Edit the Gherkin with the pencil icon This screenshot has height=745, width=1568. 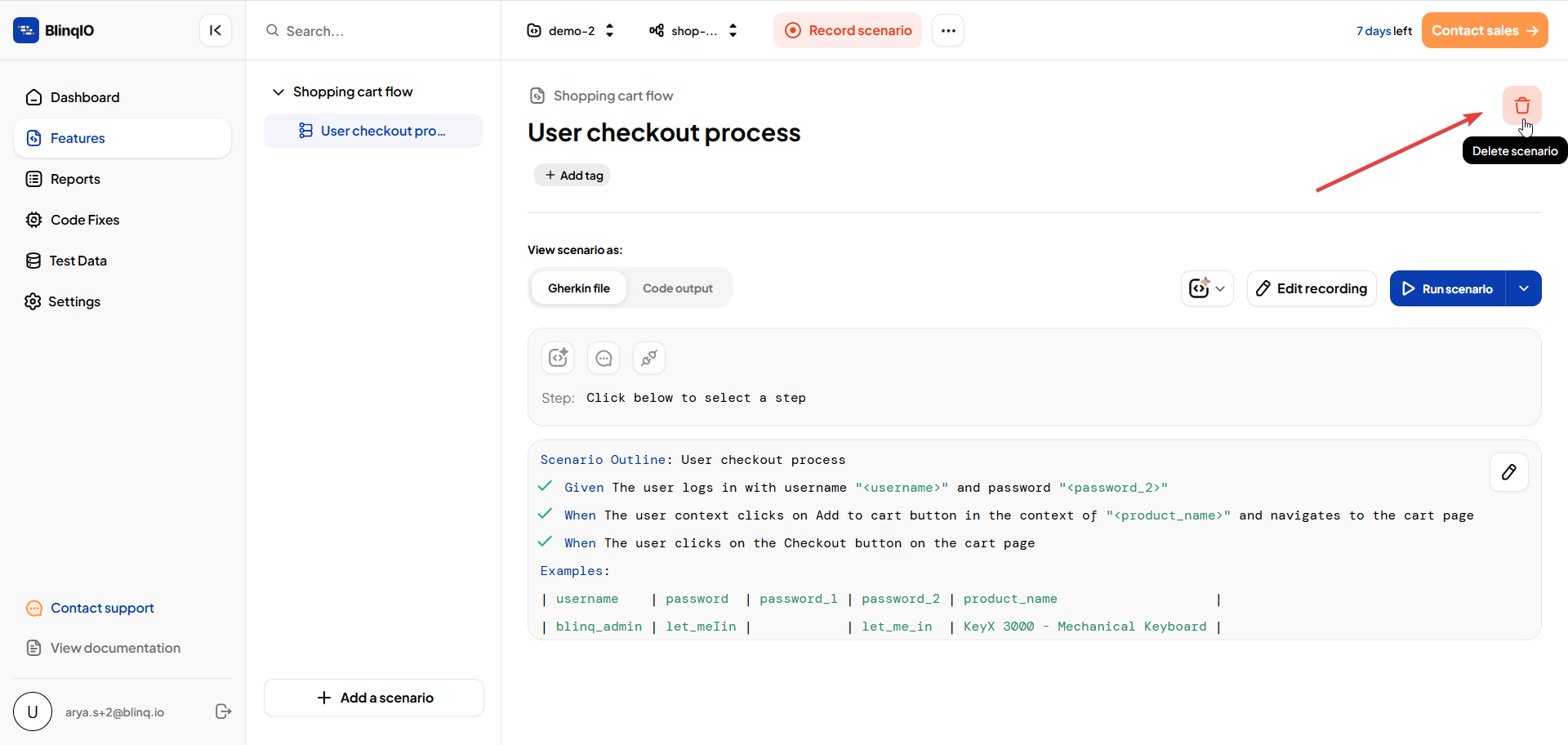1509,472
